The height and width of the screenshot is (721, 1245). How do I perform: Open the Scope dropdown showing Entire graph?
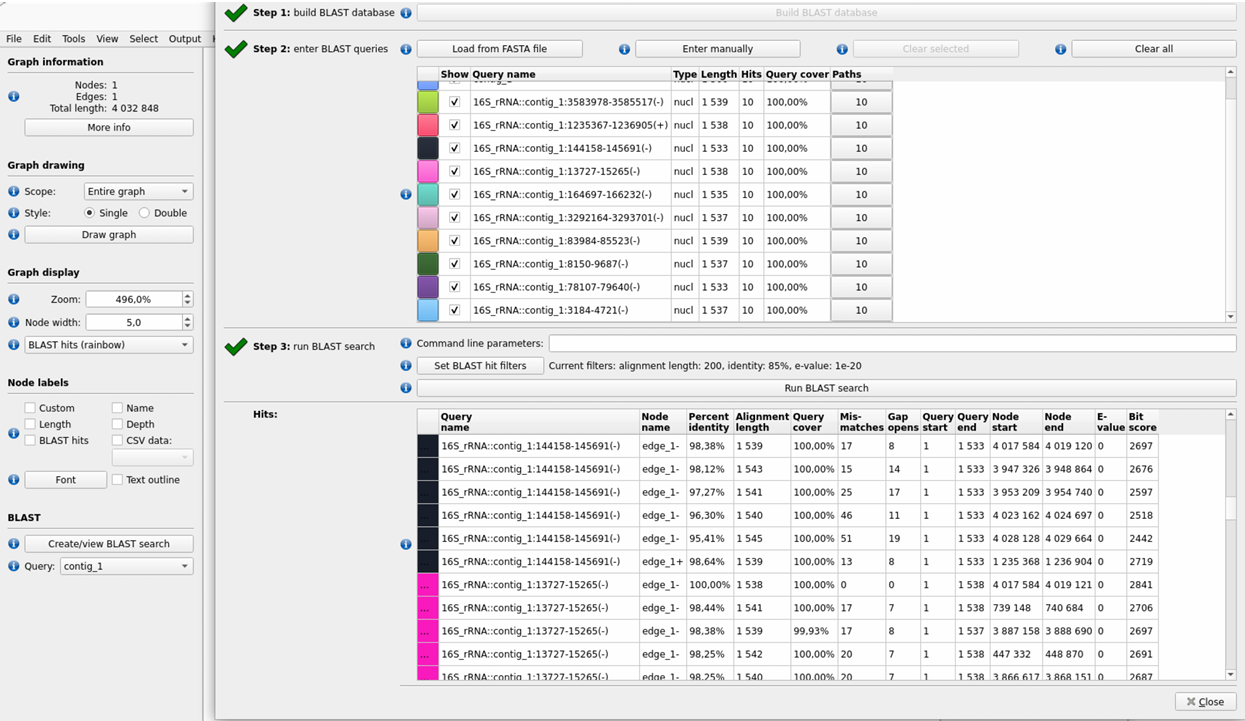(x=138, y=191)
